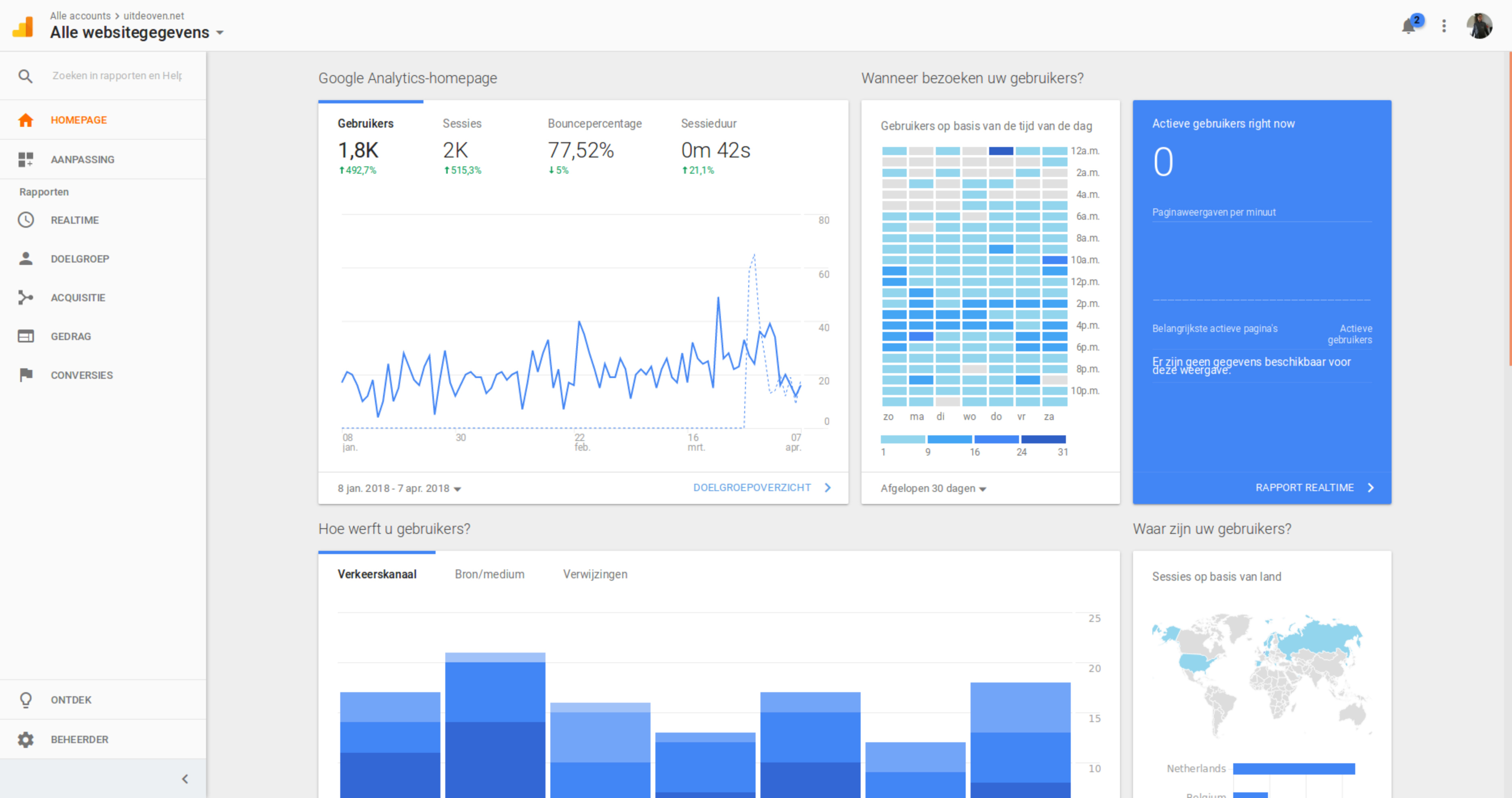Image resolution: width=1512 pixels, height=798 pixels.
Task: Click the lightest blue heatmap legend swatch
Action: pyautogui.click(x=903, y=439)
